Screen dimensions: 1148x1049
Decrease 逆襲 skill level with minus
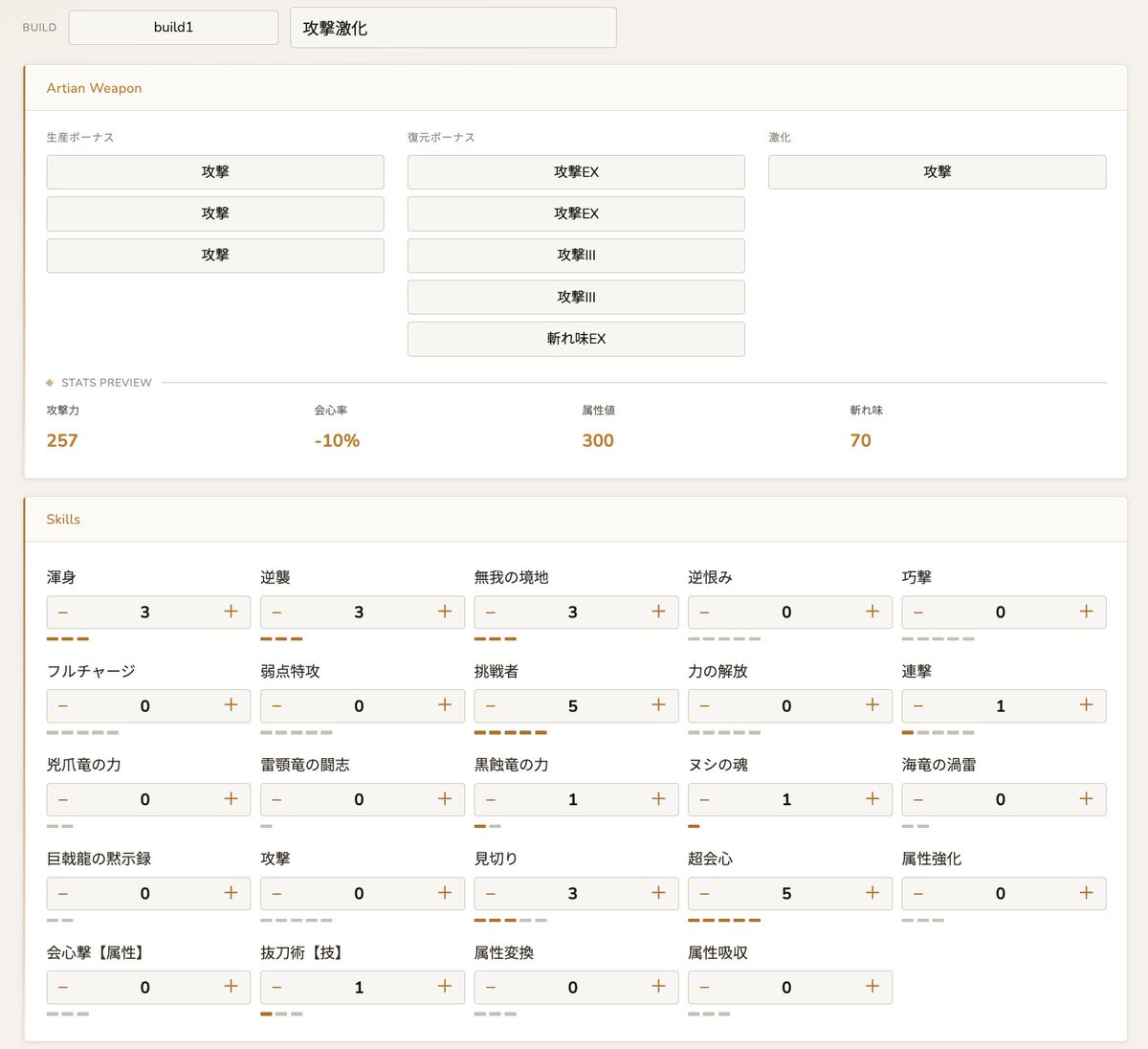coord(277,612)
